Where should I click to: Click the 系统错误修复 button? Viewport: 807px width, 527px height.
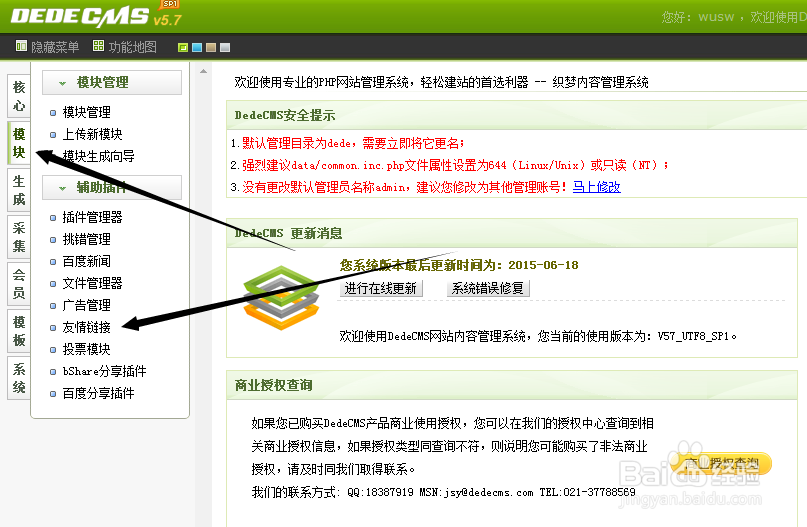click(x=488, y=288)
